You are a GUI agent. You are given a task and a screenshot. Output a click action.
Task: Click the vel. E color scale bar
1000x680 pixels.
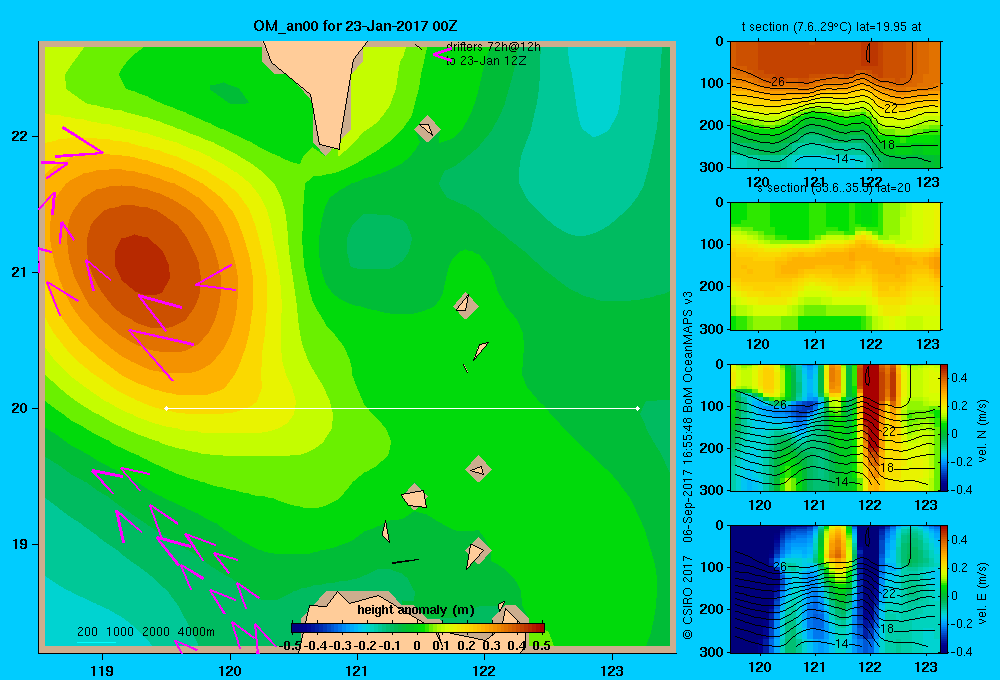[945, 589]
